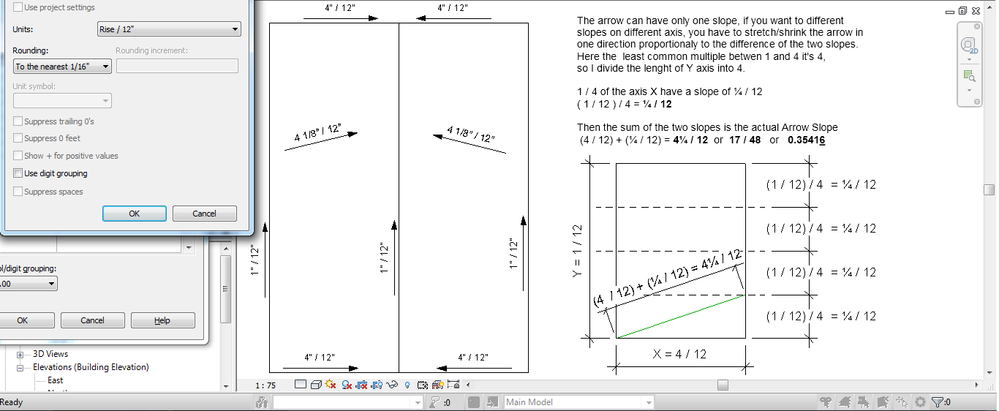The width and height of the screenshot is (999, 411).
Task: Click the gray square icon before Main Model
Action: (x=474, y=402)
